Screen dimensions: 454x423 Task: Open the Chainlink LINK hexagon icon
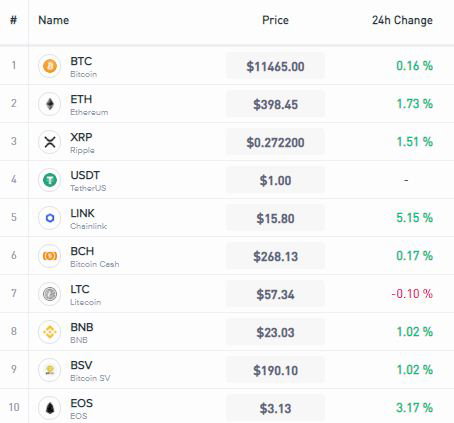point(50,218)
